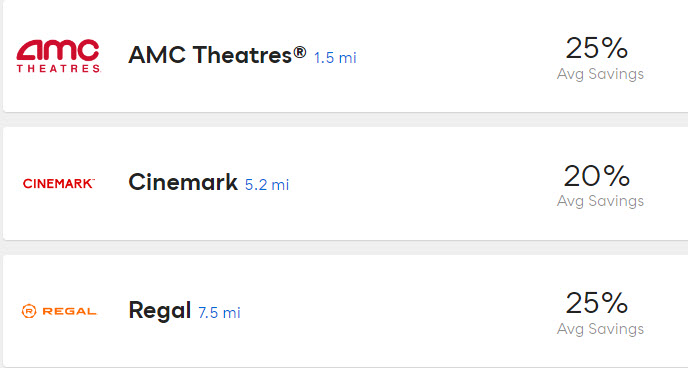Select the 7.5 mi distance link
Image resolution: width=688 pixels, height=368 pixels.
(219, 313)
